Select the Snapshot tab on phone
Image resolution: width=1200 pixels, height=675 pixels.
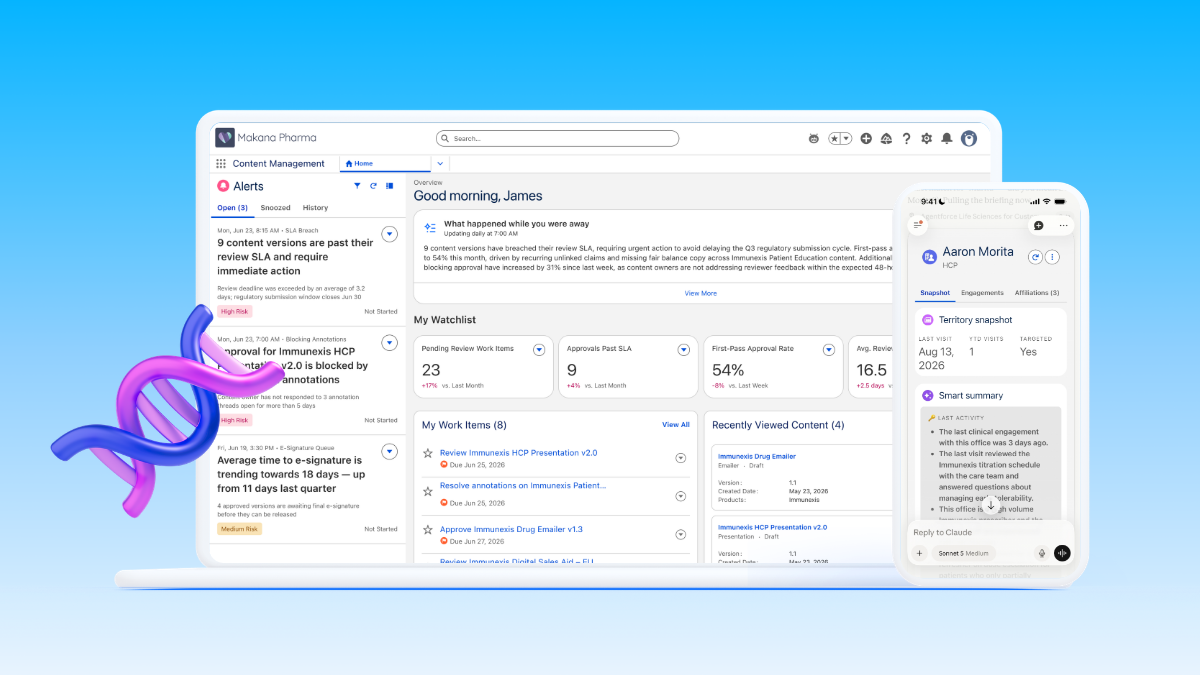pos(935,293)
